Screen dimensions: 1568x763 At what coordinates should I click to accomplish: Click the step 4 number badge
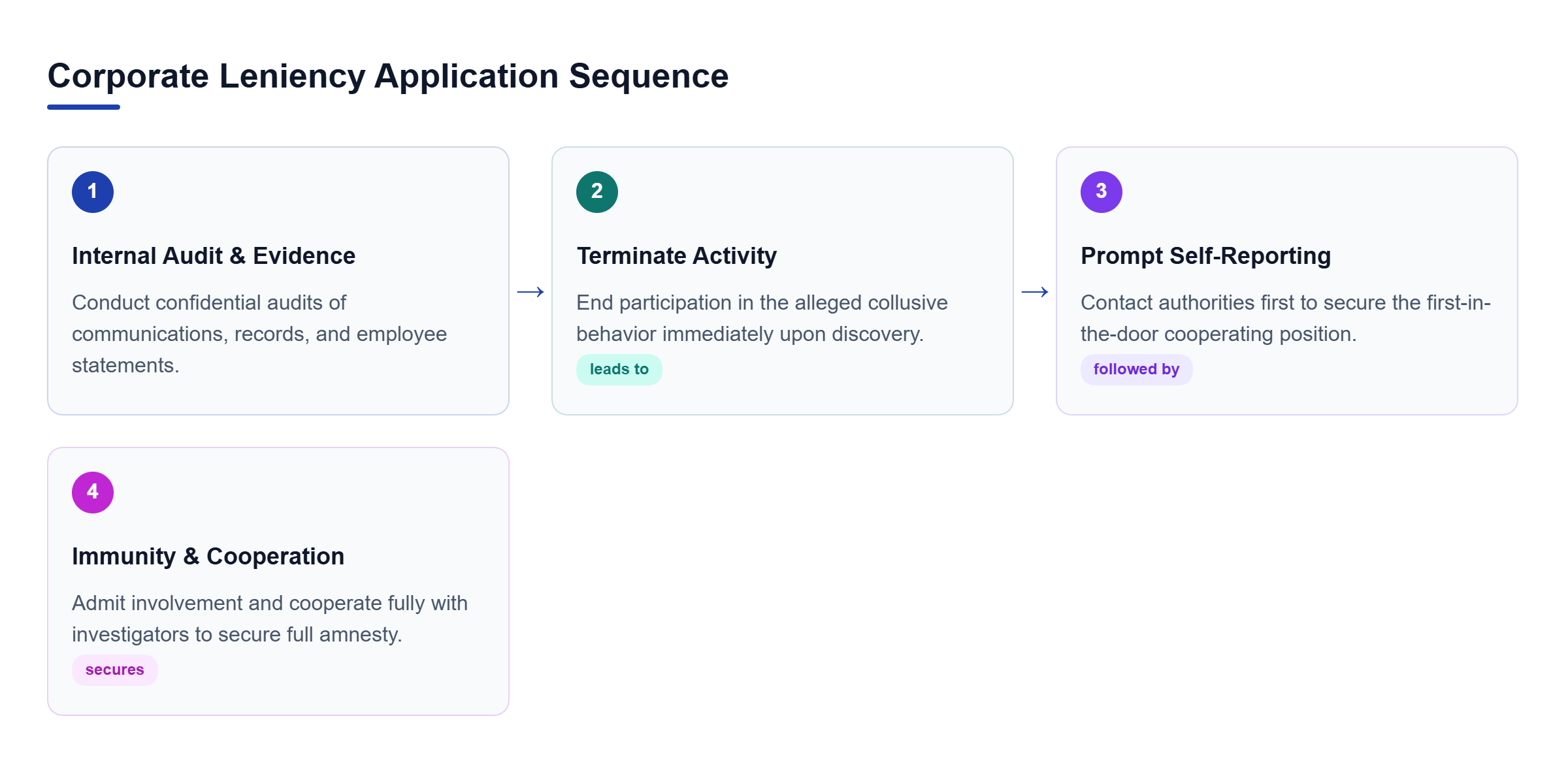click(93, 493)
